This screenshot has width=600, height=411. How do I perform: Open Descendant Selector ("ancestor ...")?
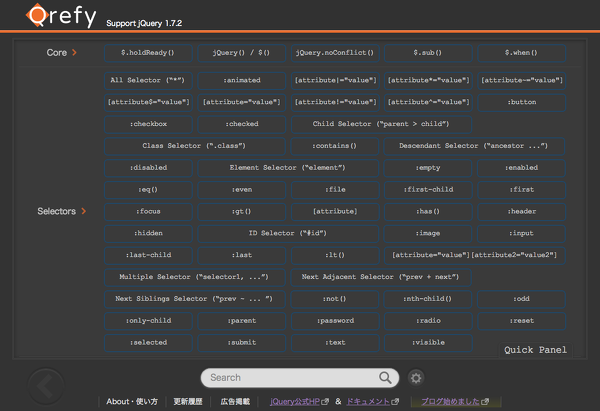click(x=474, y=146)
